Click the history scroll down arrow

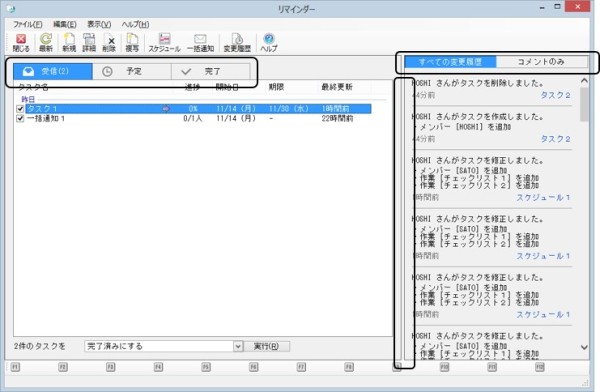[584, 347]
